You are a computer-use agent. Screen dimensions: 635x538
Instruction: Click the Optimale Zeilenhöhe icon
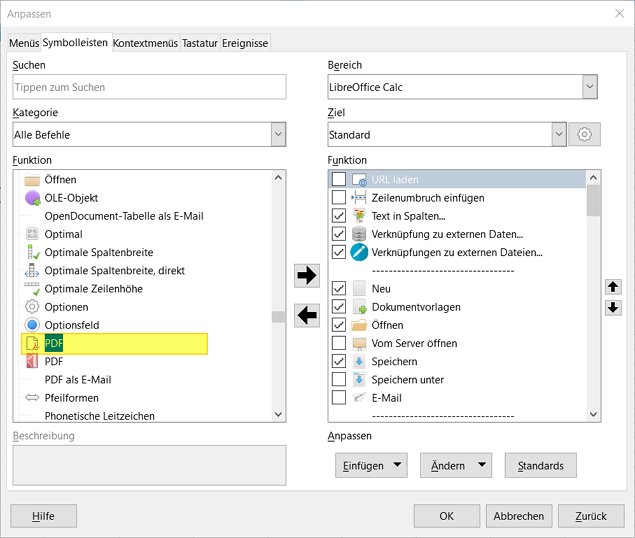pyautogui.click(x=32, y=289)
